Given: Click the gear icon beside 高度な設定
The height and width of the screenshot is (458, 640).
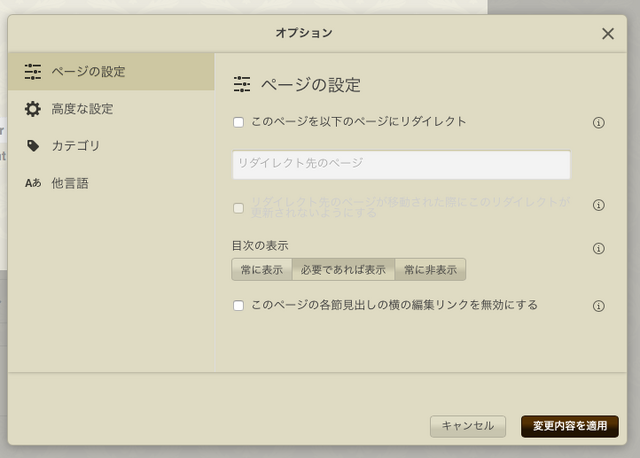Looking at the screenshot, I should point(33,109).
